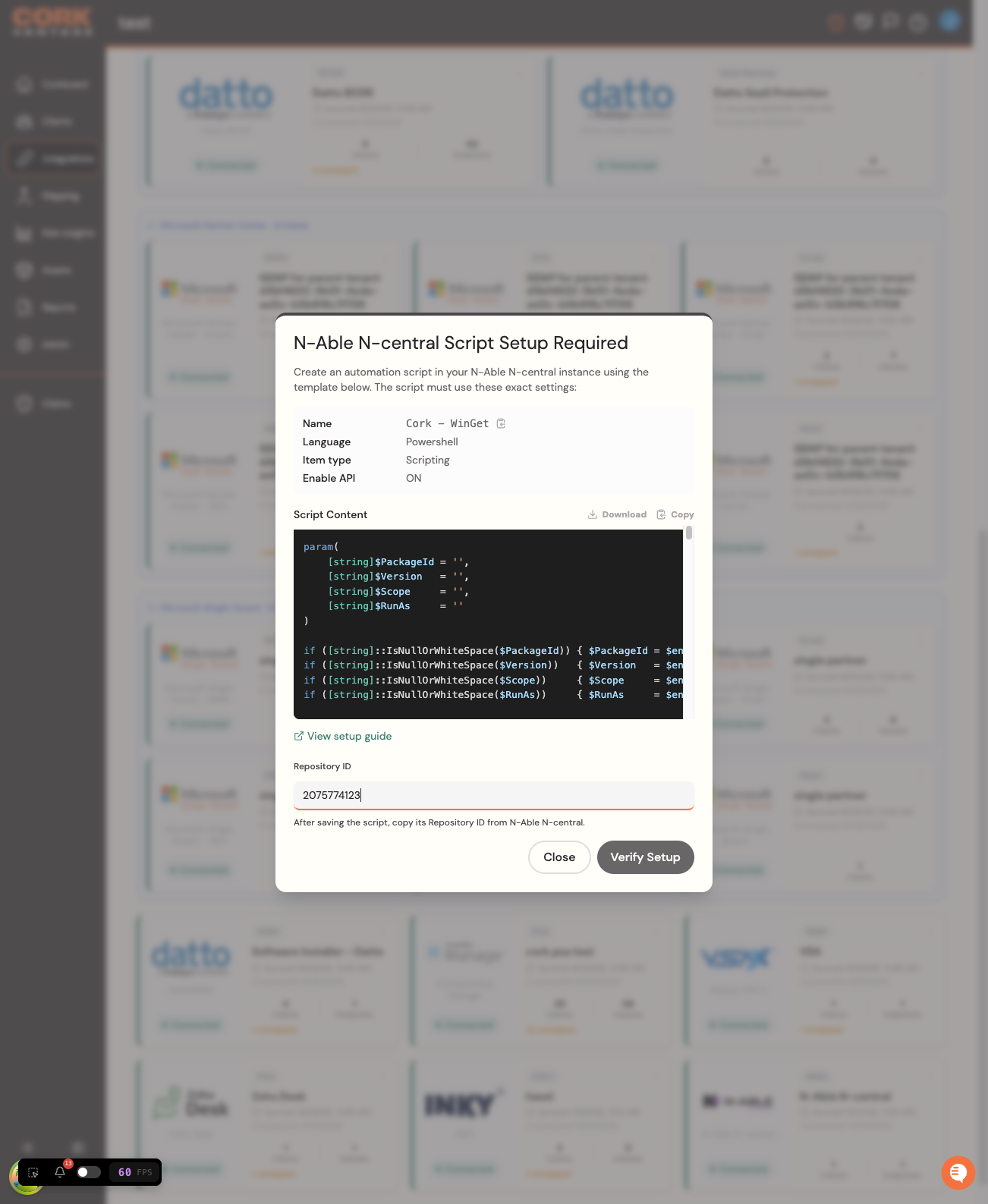This screenshot has width=988, height=1204.
Task: Select the 'Scripting' item type value
Action: pyautogui.click(x=427, y=460)
